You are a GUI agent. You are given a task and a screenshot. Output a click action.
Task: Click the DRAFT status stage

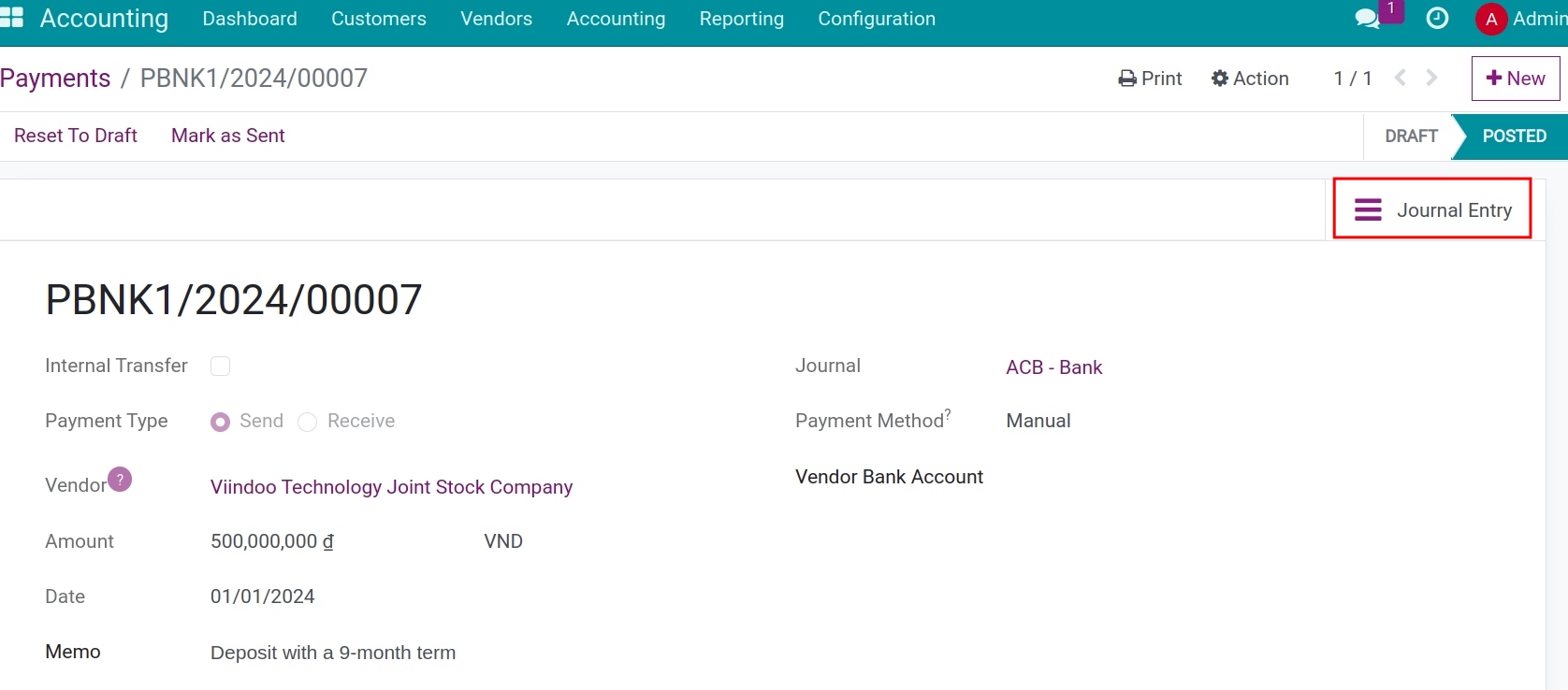tap(1411, 137)
